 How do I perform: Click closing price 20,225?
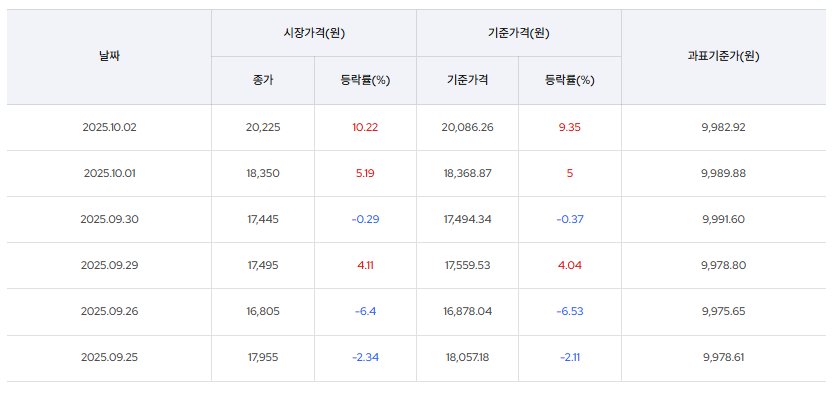263,128
